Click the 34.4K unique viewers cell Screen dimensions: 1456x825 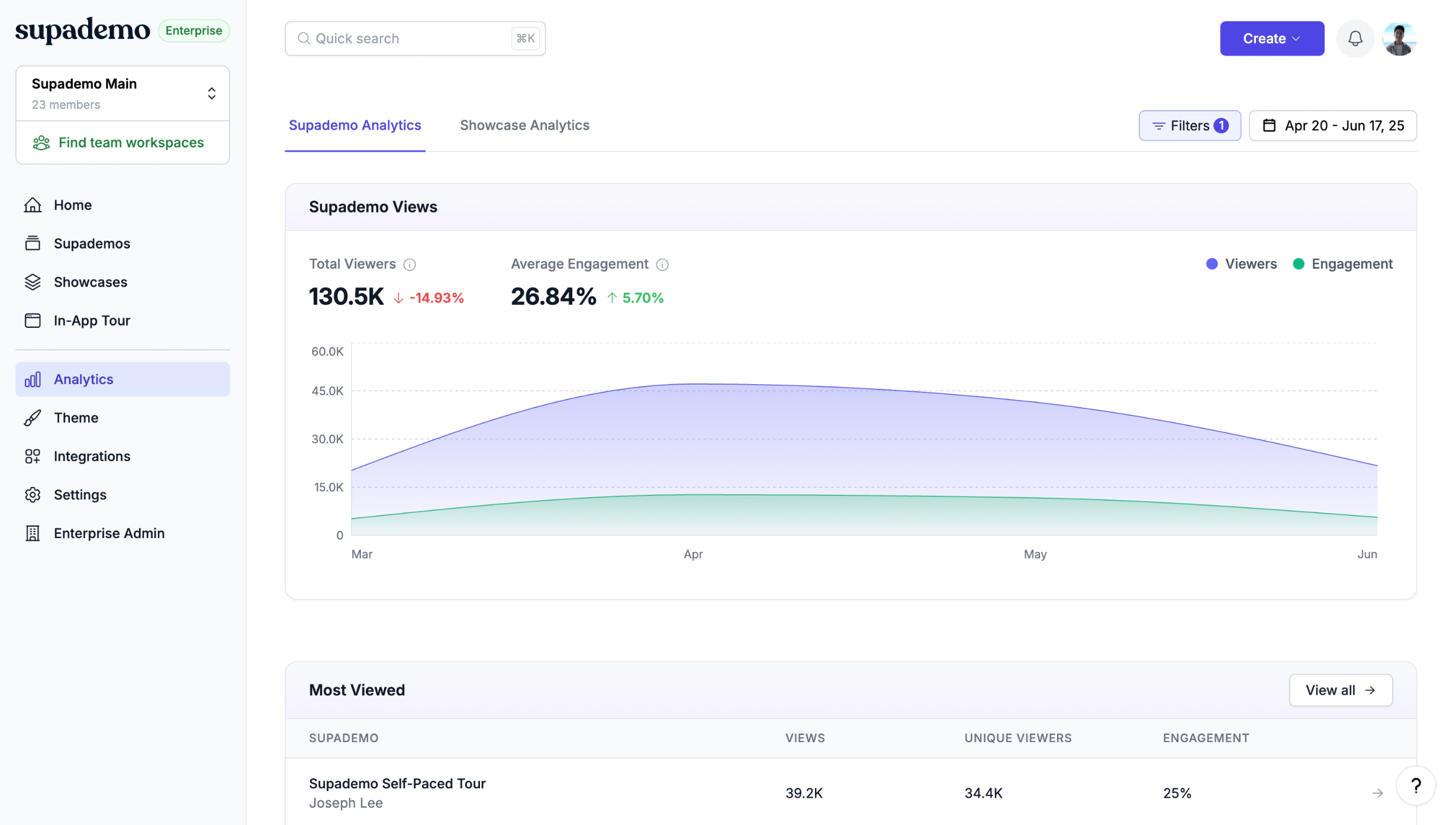coord(984,793)
